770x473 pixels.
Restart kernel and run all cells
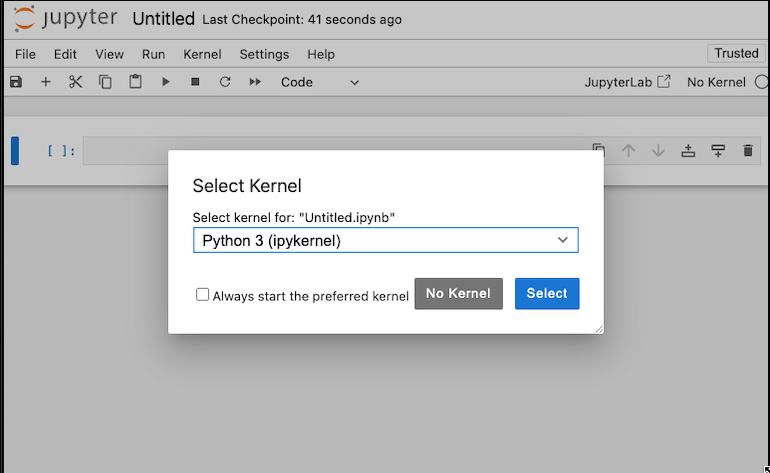[x=255, y=82]
